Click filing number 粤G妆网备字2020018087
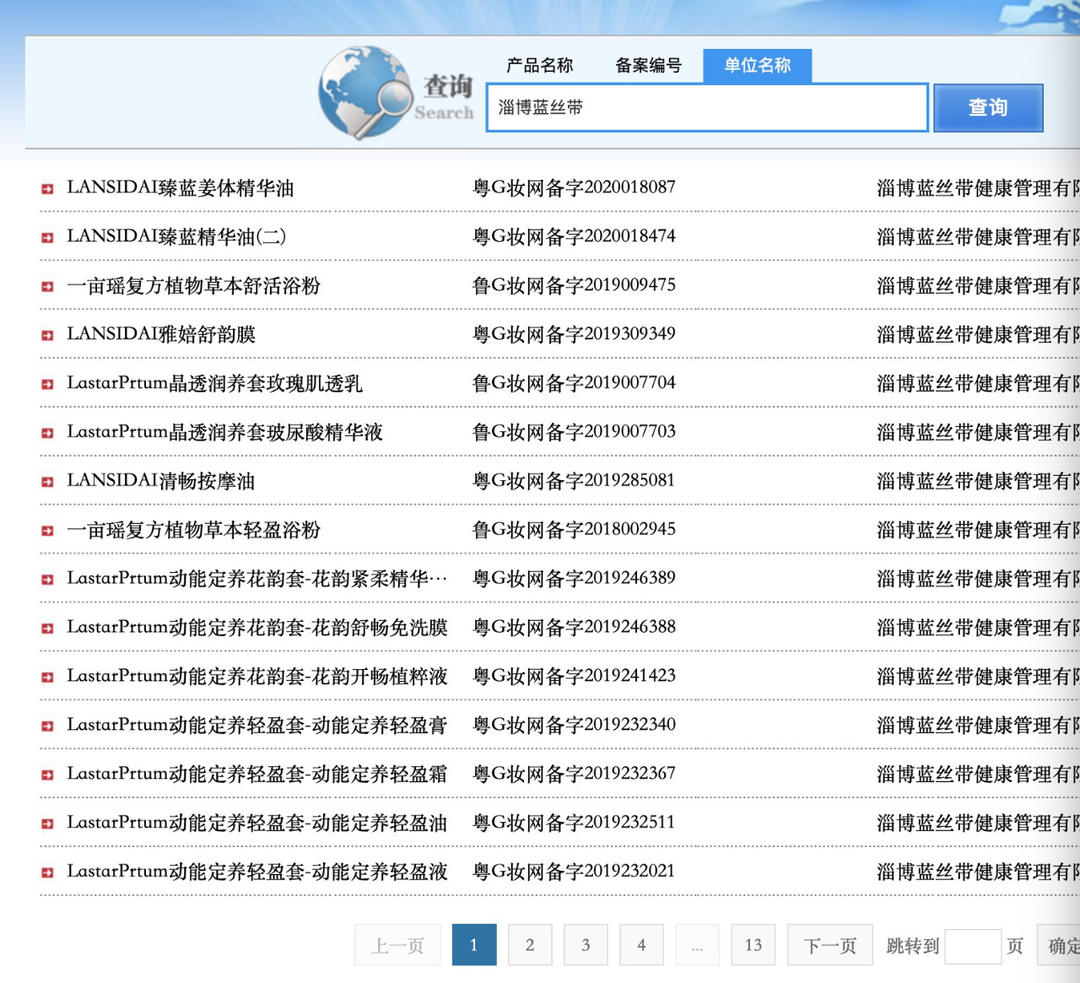Viewport: 1080px width, 983px height. coord(574,187)
